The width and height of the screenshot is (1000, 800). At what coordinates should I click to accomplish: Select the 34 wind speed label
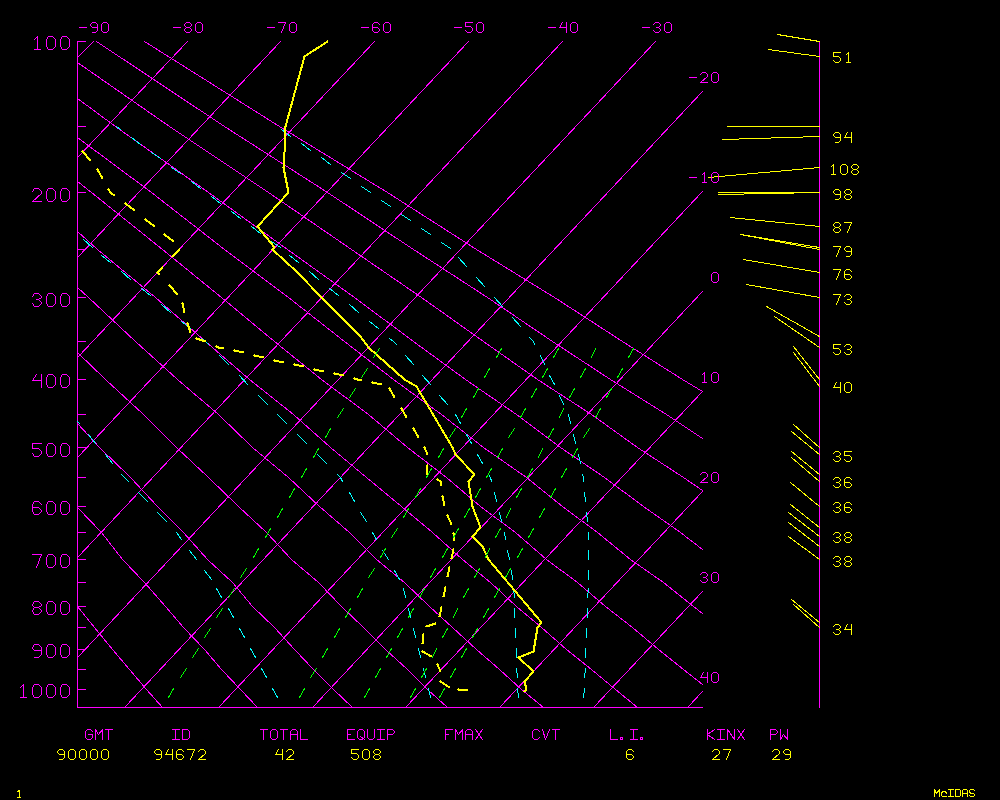(842, 629)
